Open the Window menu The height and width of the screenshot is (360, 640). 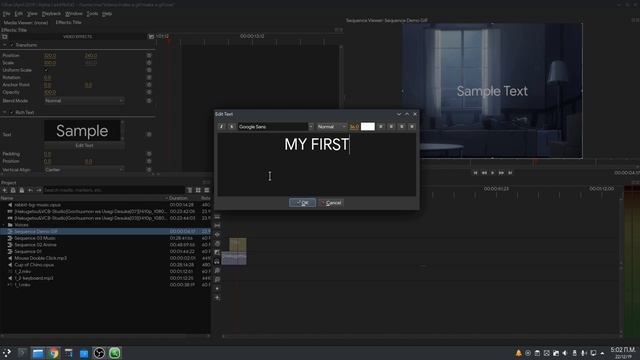(73, 14)
